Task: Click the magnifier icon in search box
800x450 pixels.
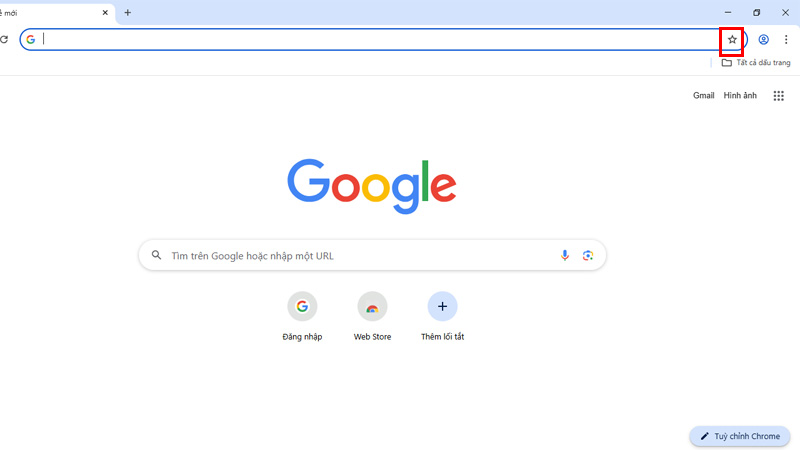Action: tap(156, 255)
